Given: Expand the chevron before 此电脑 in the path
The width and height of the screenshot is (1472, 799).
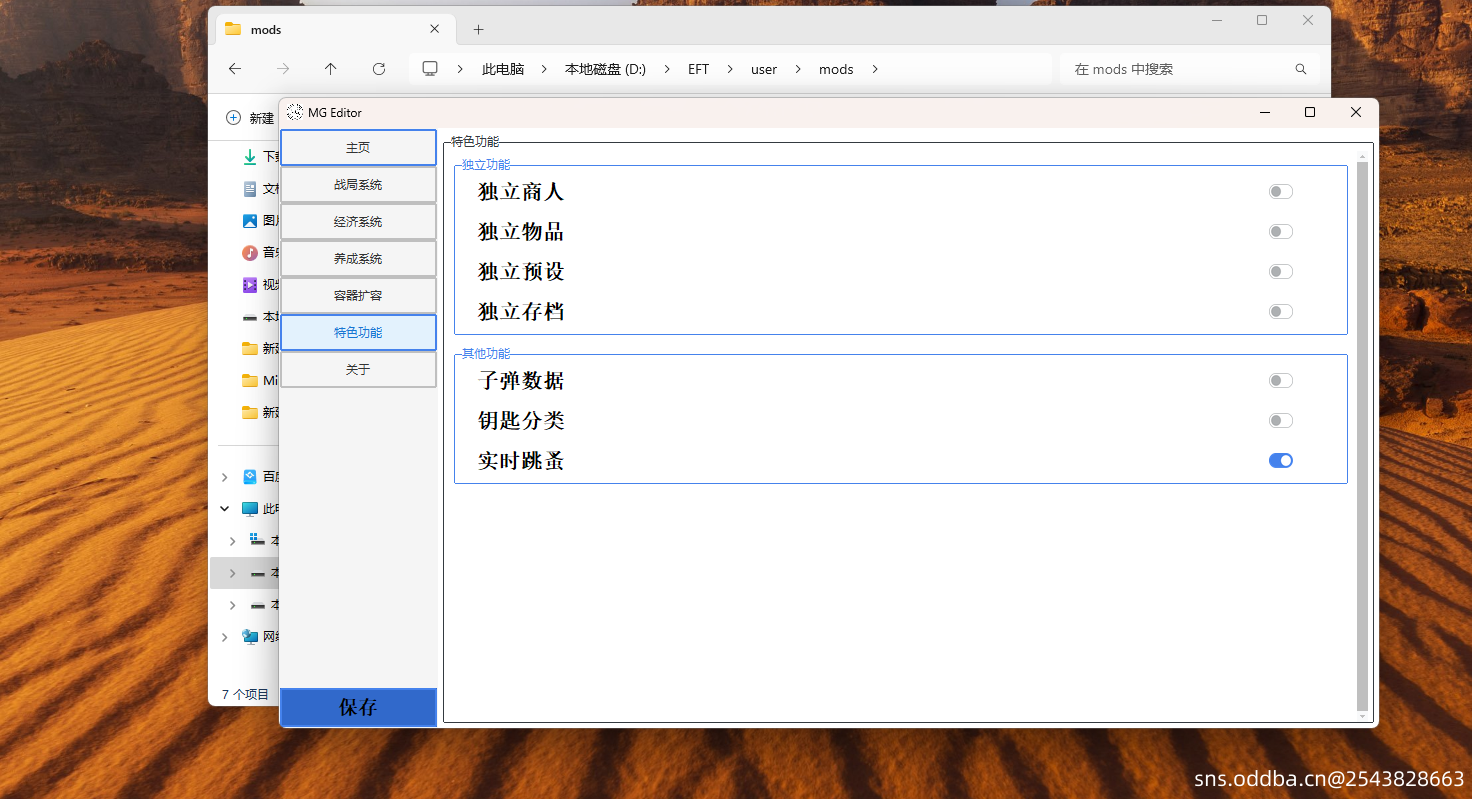Looking at the screenshot, I should [460, 69].
